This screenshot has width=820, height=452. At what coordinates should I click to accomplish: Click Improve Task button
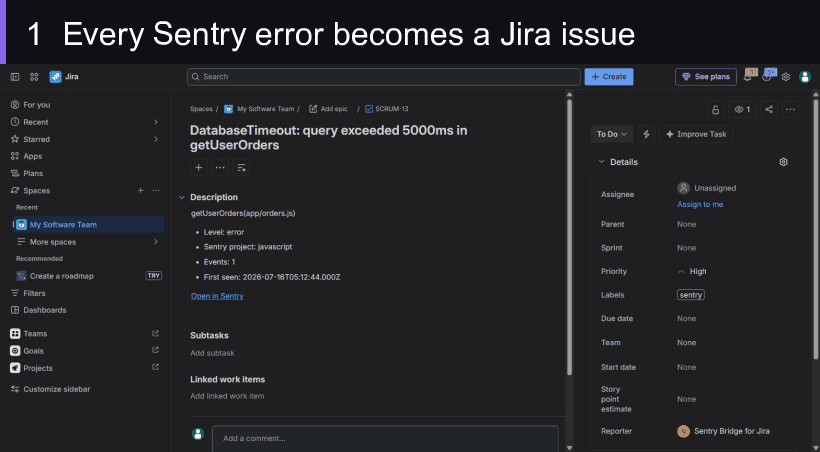tap(696, 134)
